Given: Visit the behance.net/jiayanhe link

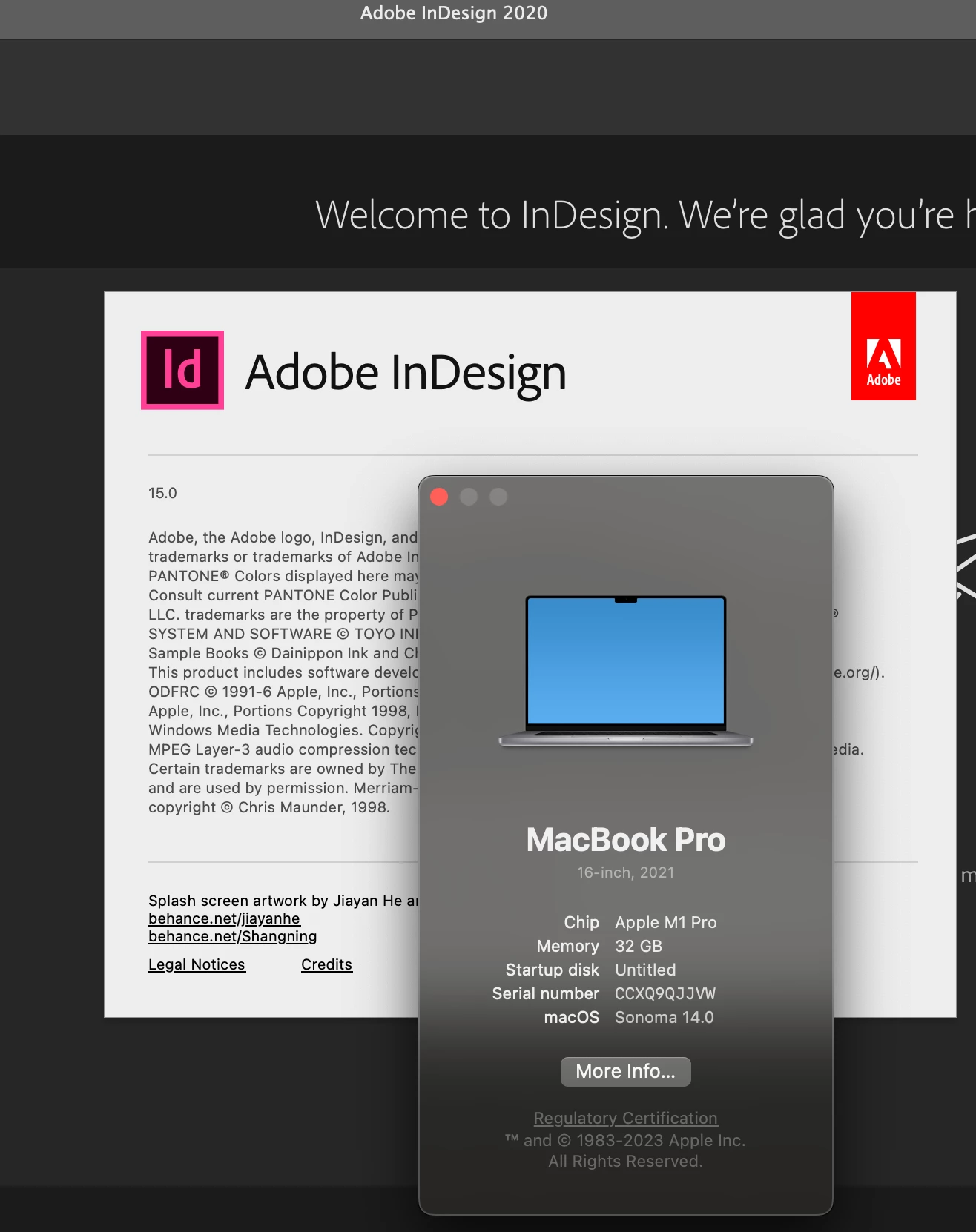Looking at the screenshot, I should pyautogui.click(x=224, y=918).
